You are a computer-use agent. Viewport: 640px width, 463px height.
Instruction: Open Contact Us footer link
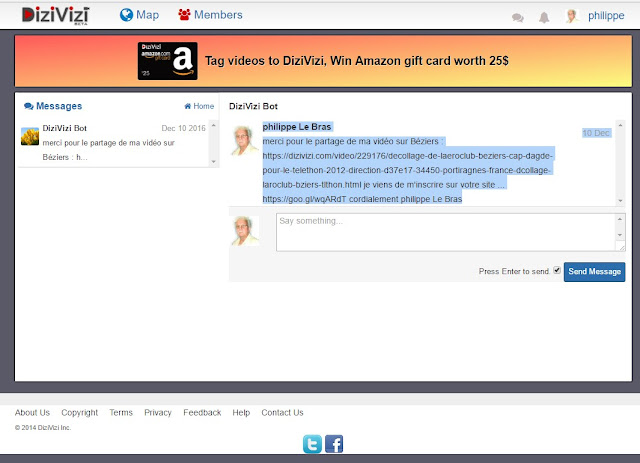click(282, 413)
